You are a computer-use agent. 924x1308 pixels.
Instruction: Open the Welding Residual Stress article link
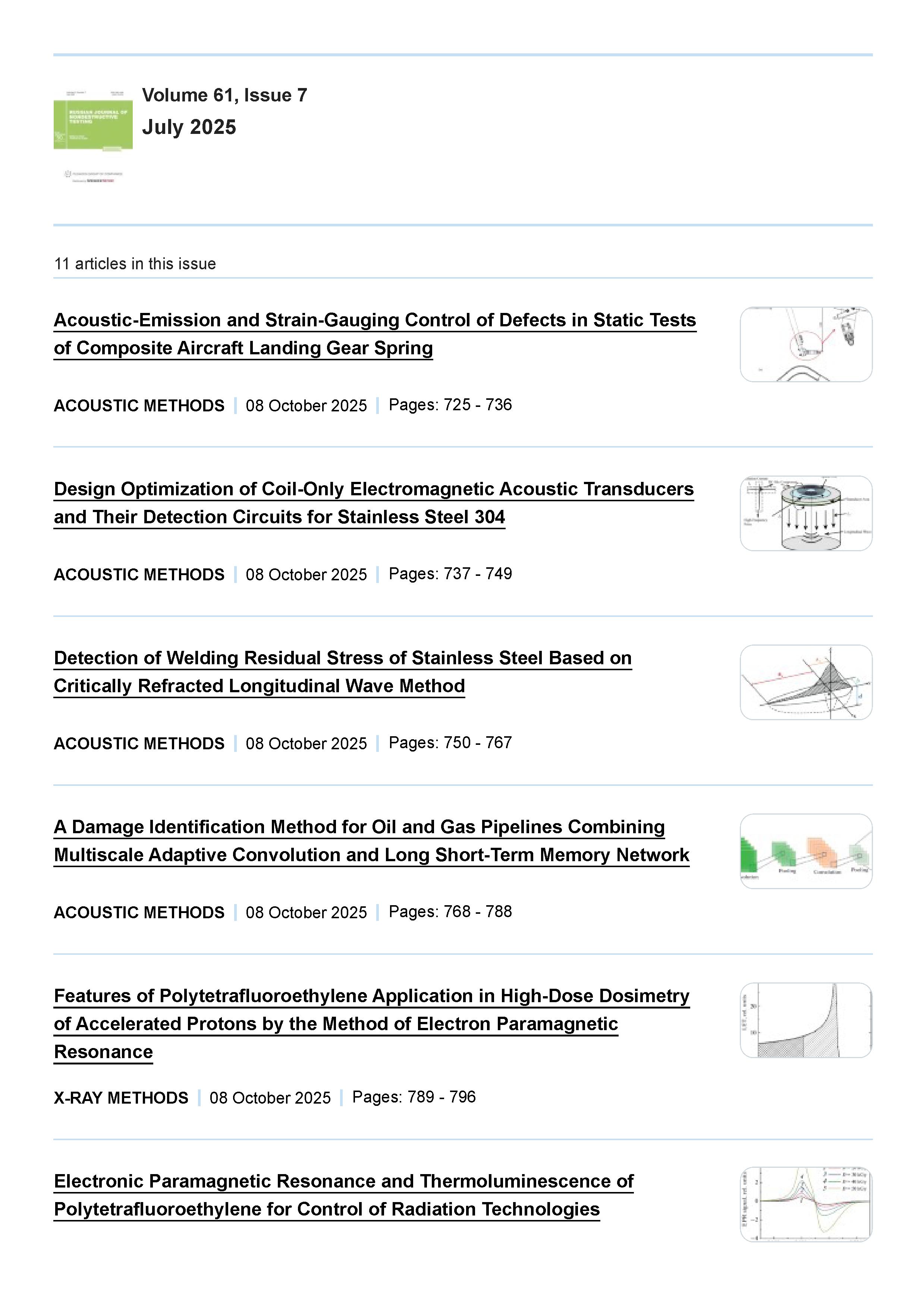tap(342, 659)
